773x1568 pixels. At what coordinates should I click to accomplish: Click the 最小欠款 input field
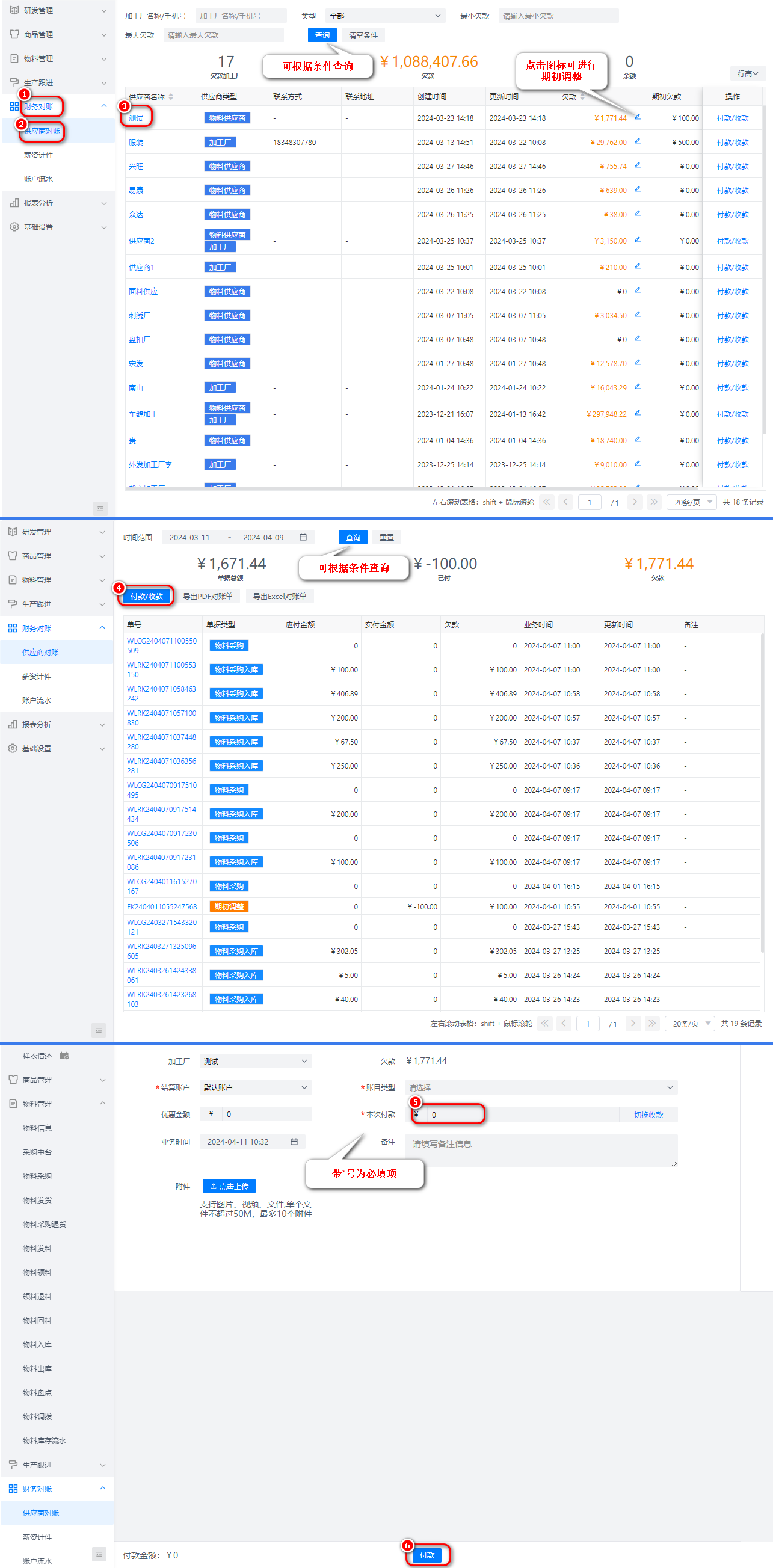pyautogui.click(x=558, y=16)
